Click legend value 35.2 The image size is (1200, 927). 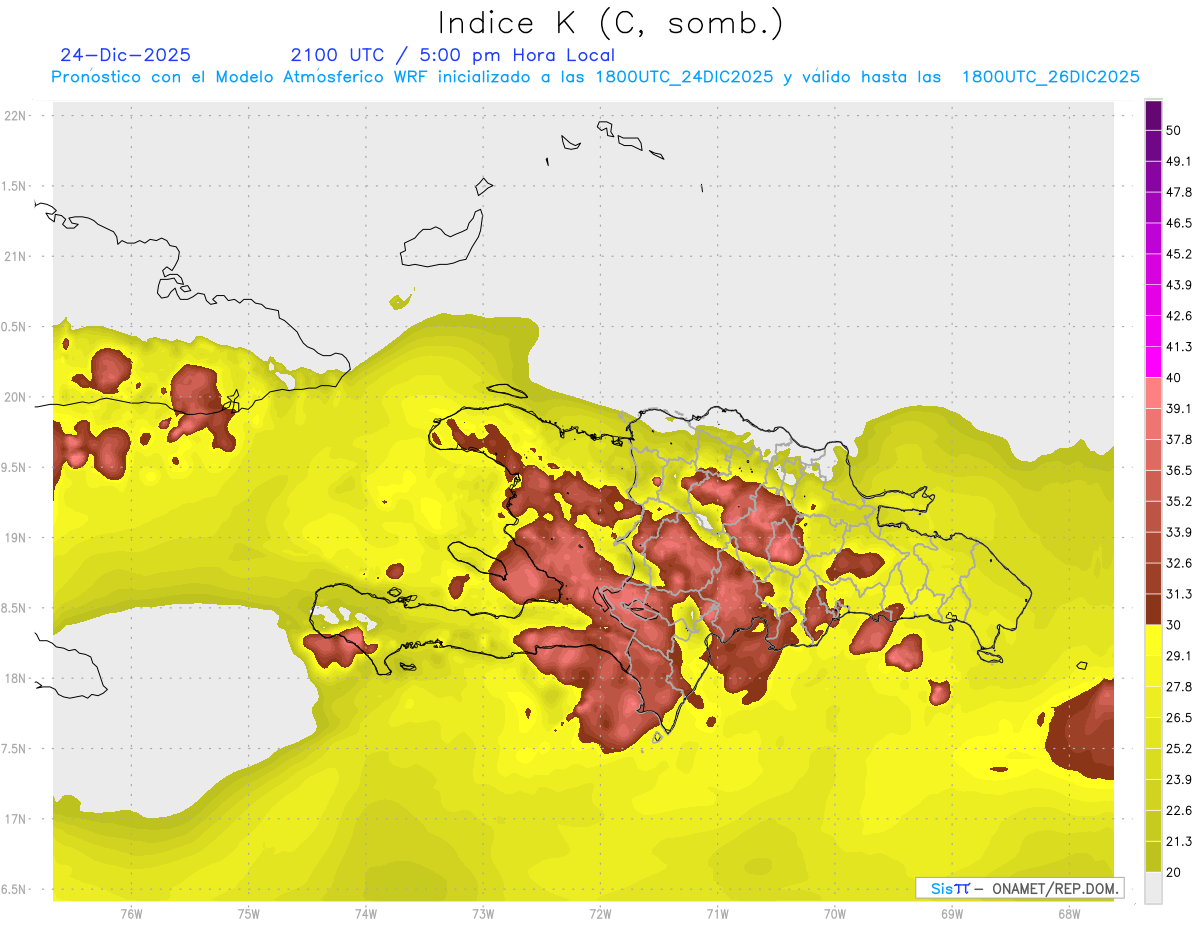tap(1179, 501)
